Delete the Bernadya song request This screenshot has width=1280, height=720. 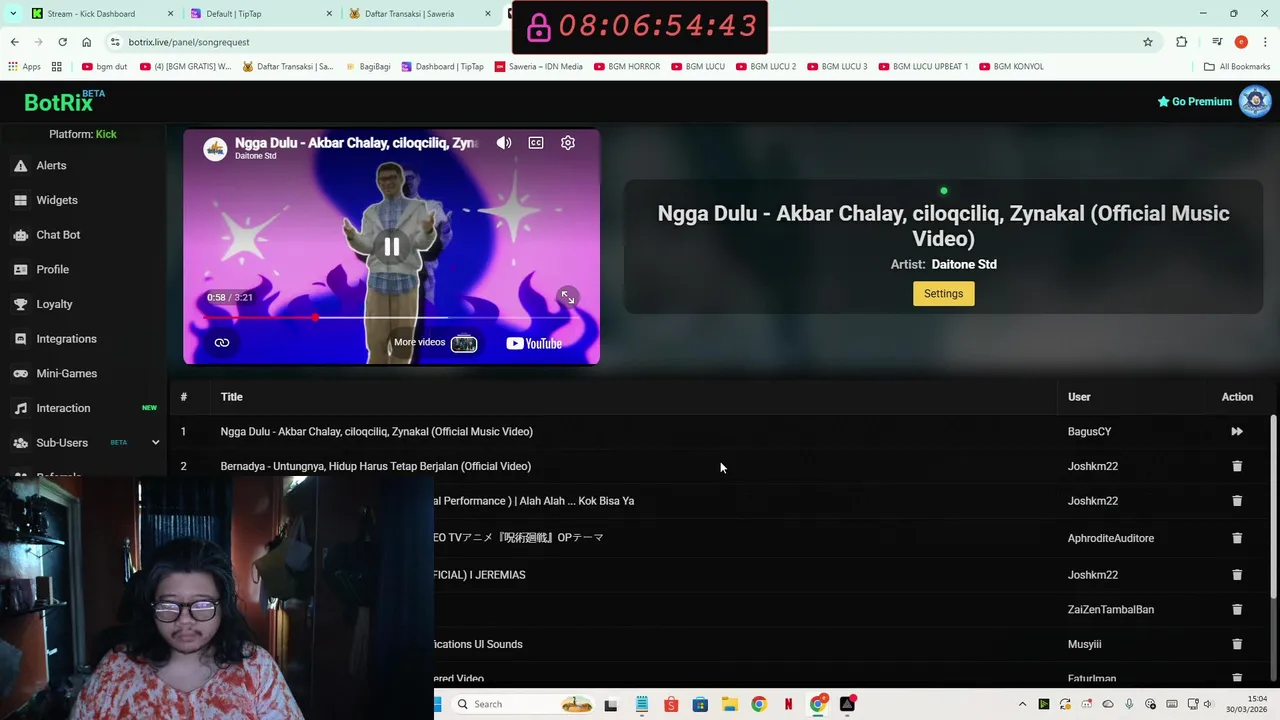[x=1237, y=466]
